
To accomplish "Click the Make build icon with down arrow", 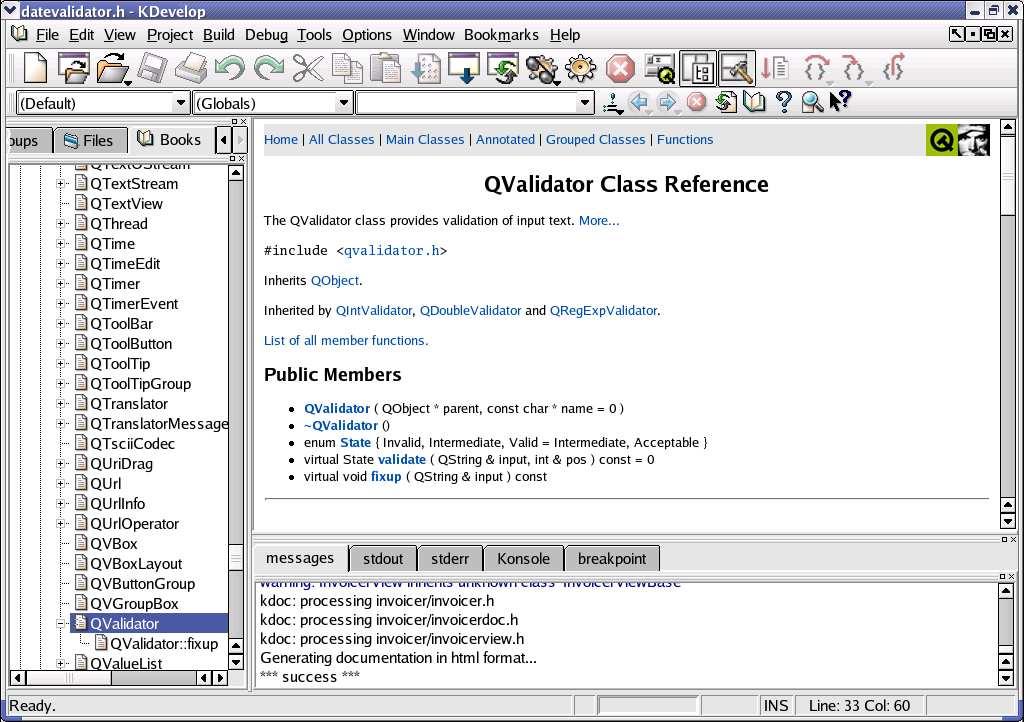I will tap(464, 68).
